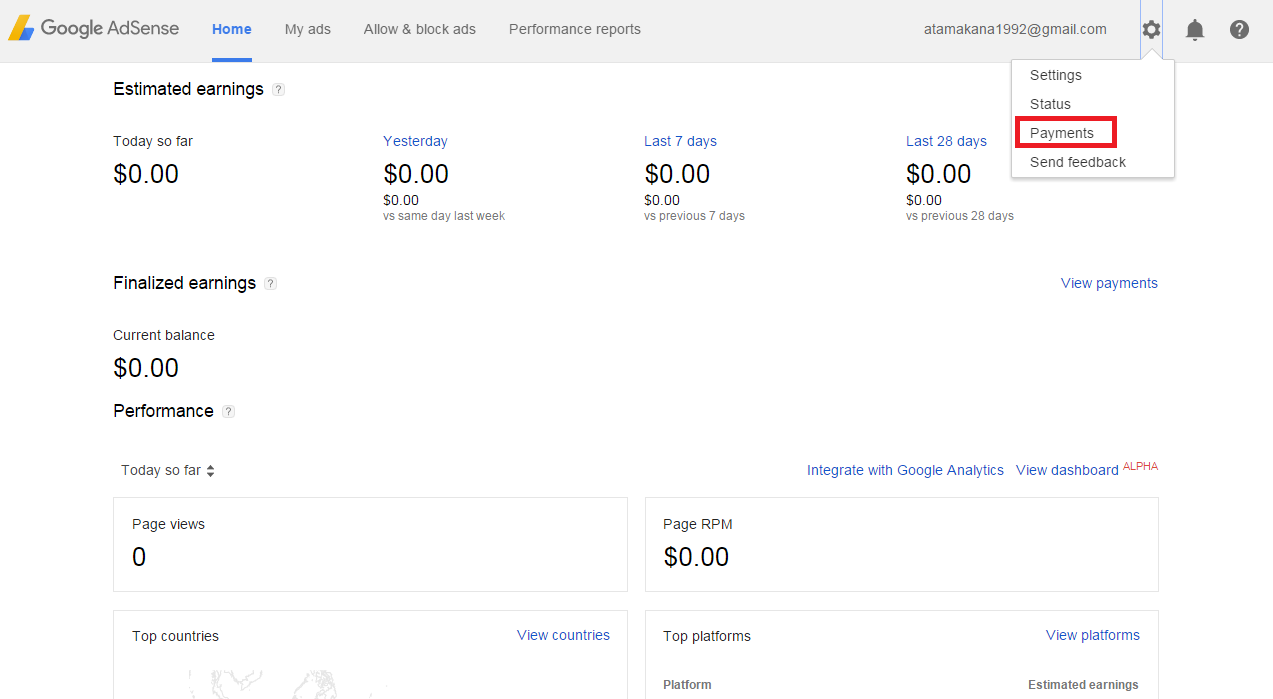The image size is (1273, 699).
Task: Select Settings from the gear menu
Action: [x=1056, y=75]
